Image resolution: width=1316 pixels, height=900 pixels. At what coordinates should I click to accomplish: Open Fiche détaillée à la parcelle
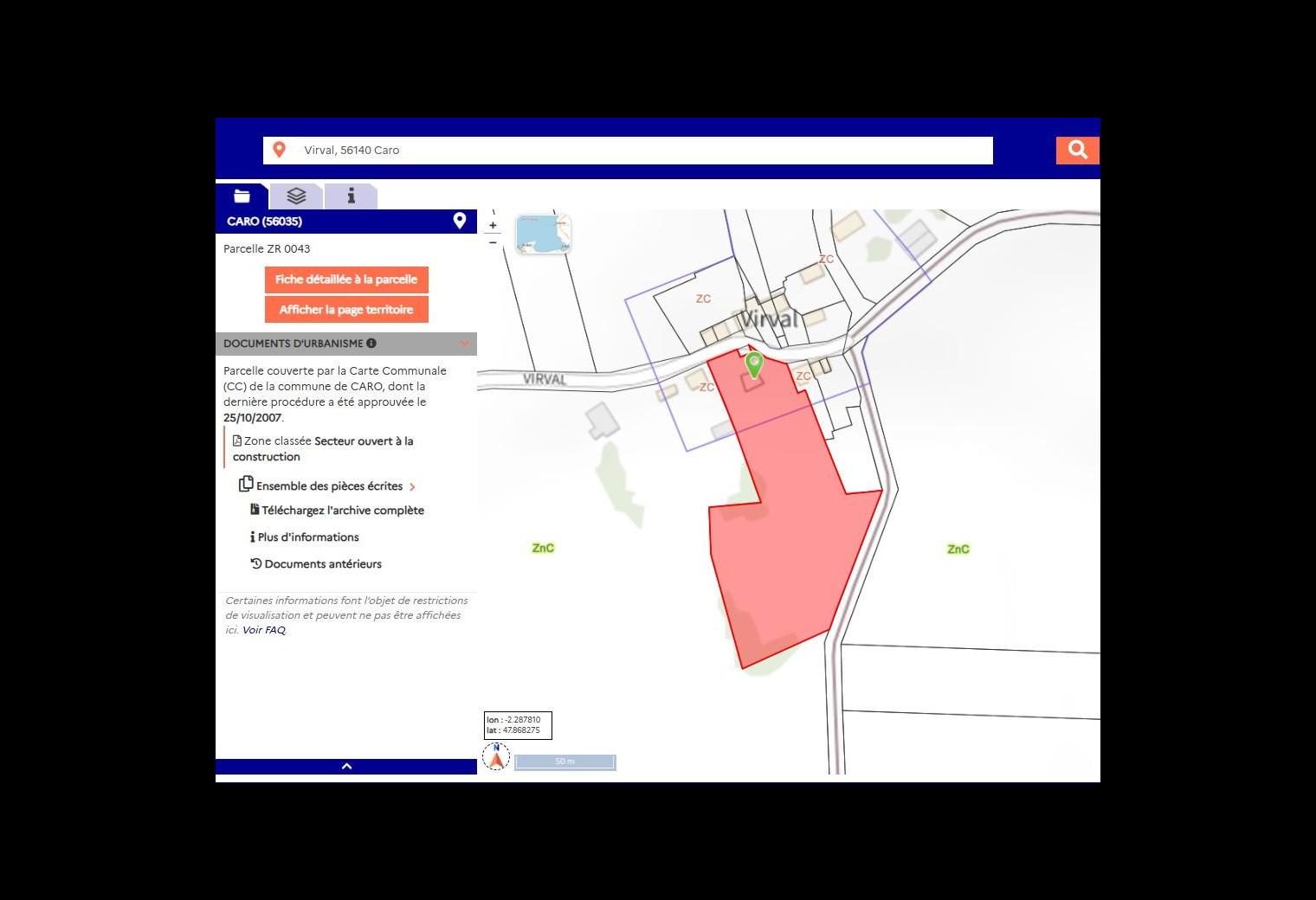346,280
